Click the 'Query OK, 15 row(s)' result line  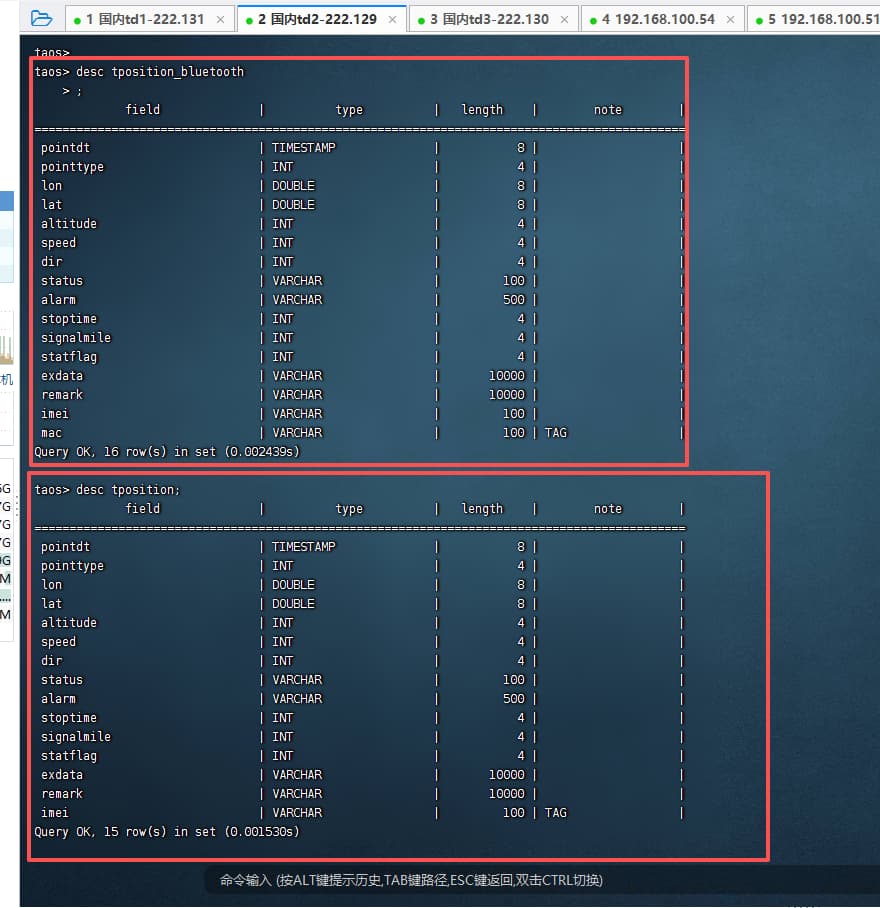click(x=166, y=831)
